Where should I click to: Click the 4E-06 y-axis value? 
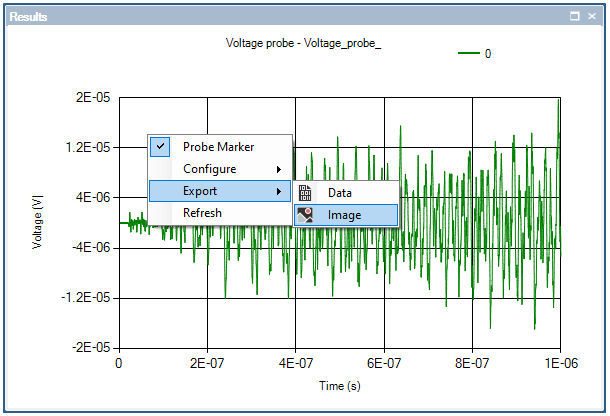tap(93, 197)
